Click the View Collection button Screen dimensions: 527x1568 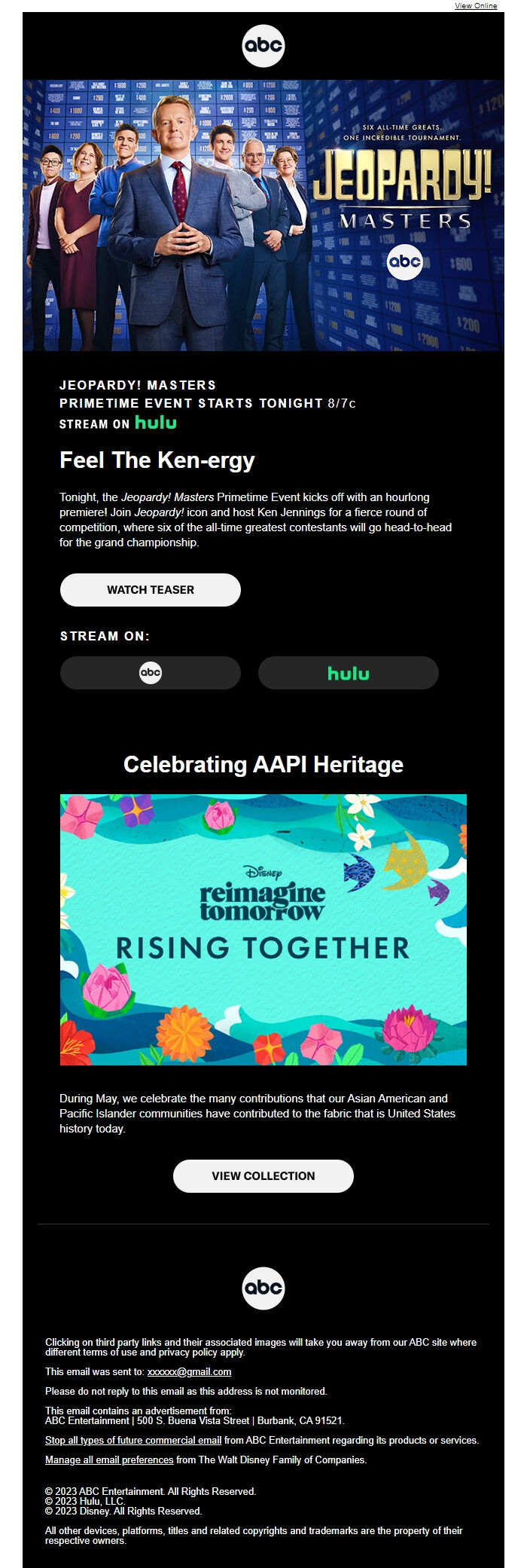pos(263,1176)
